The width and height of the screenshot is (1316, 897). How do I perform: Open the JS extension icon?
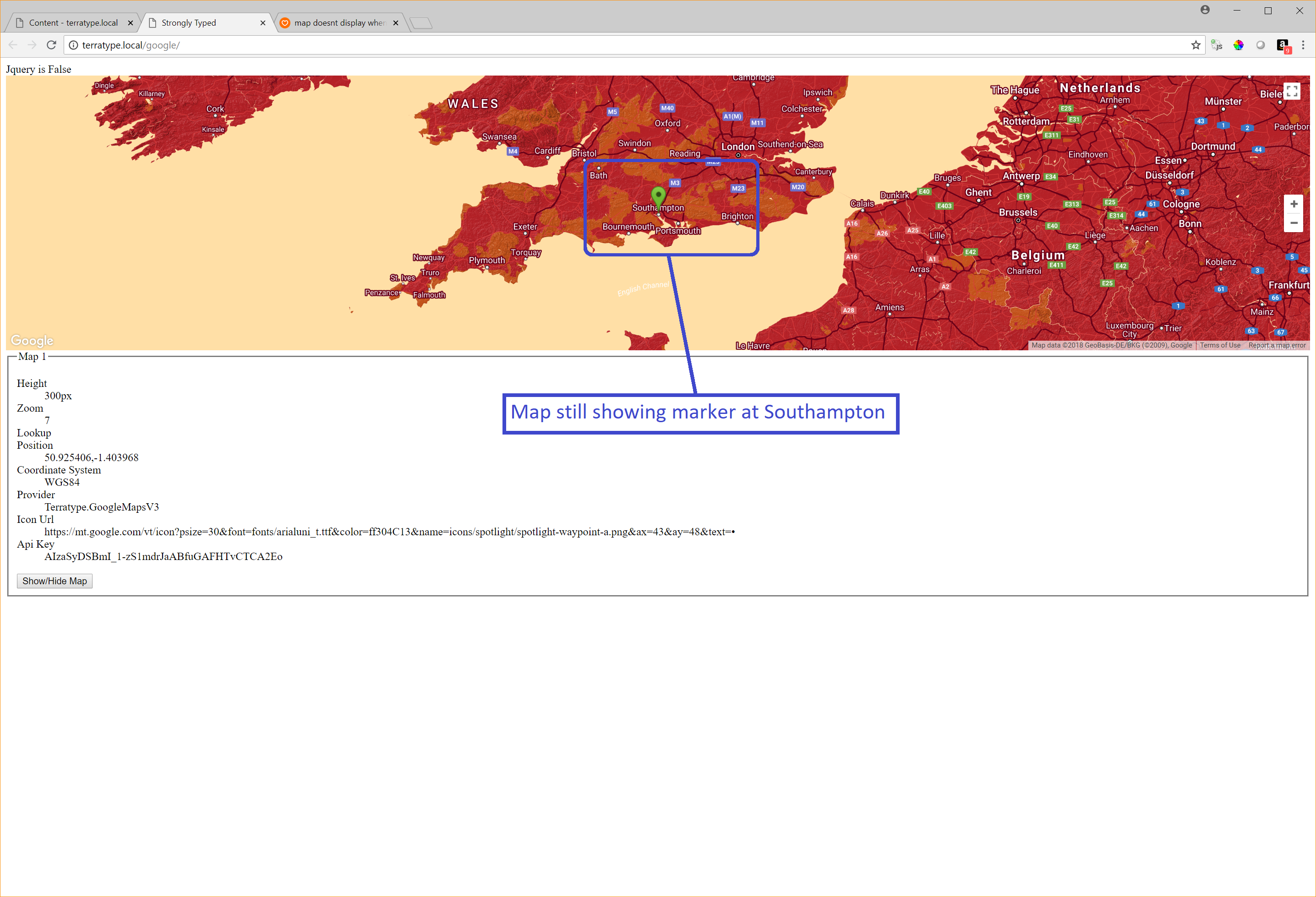1217,45
